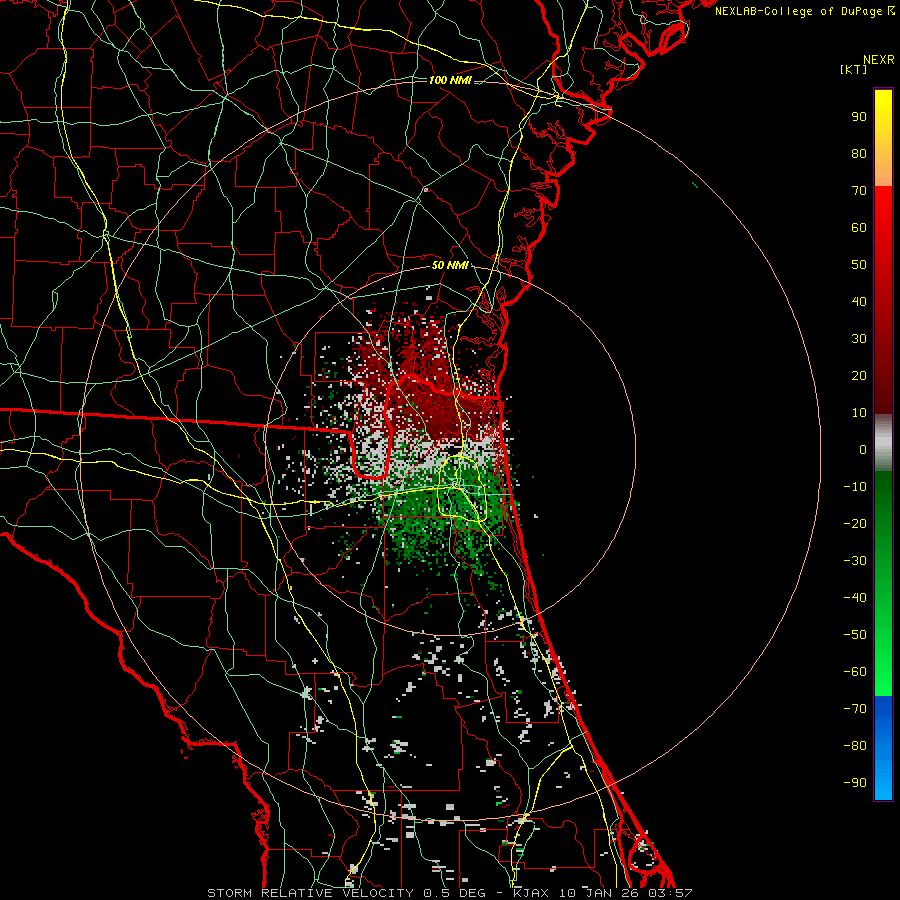Pick the yellow segment at the color bar top
Screen dimensions: 900x900
(x=883, y=138)
